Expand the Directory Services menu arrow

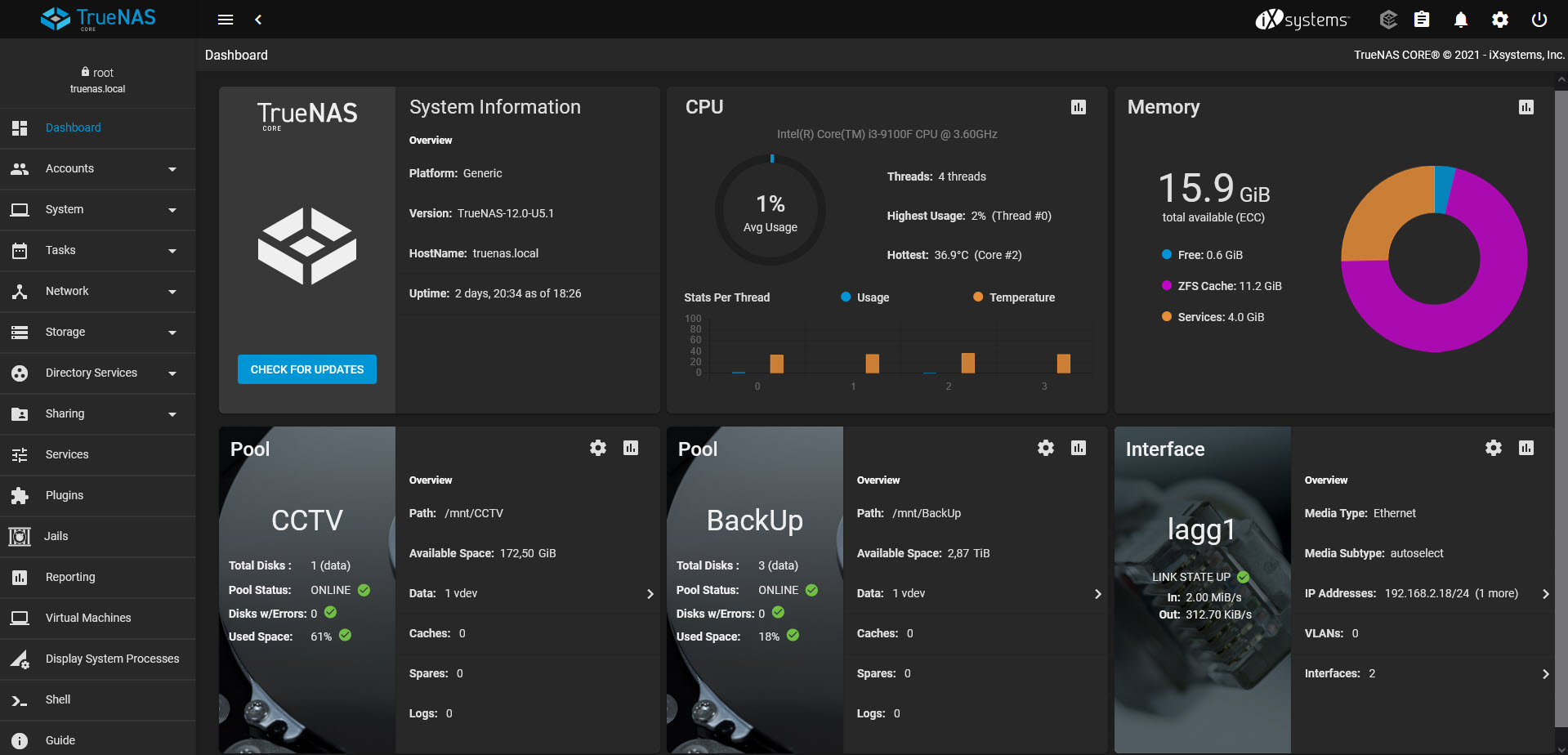[172, 373]
